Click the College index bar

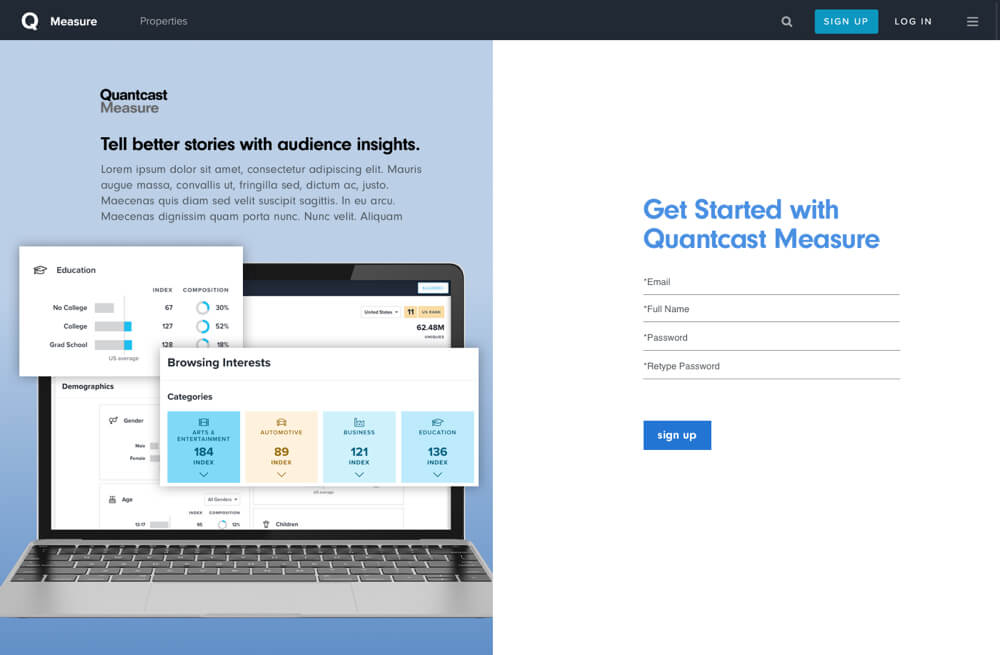coord(113,327)
